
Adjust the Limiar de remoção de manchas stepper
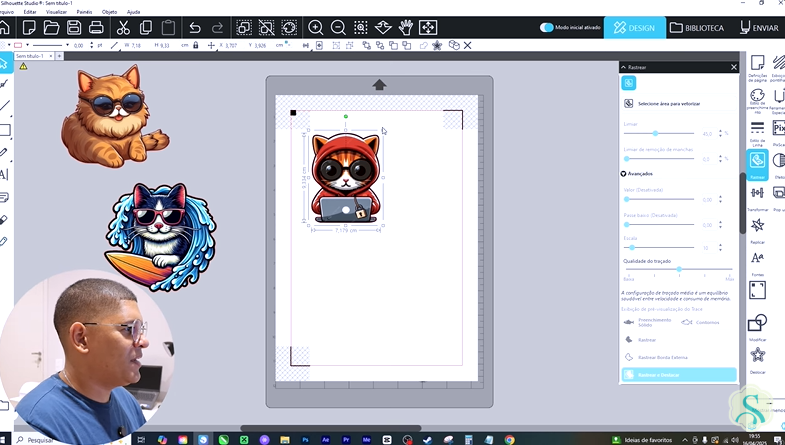pos(720,159)
